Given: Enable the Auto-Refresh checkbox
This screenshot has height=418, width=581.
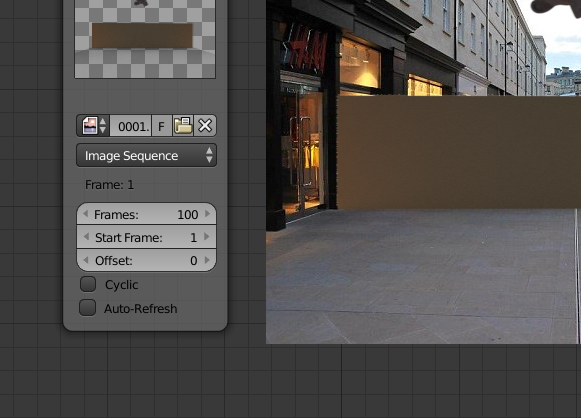Looking at the screenshot, I should pos(87,308).
